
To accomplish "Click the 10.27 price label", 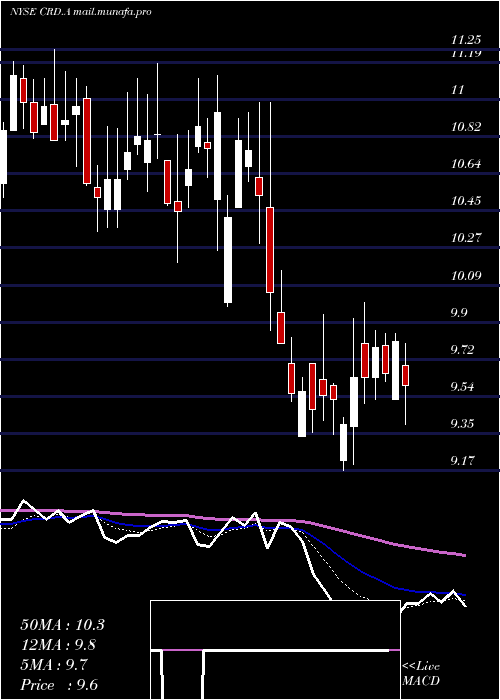I will point(466,238).
